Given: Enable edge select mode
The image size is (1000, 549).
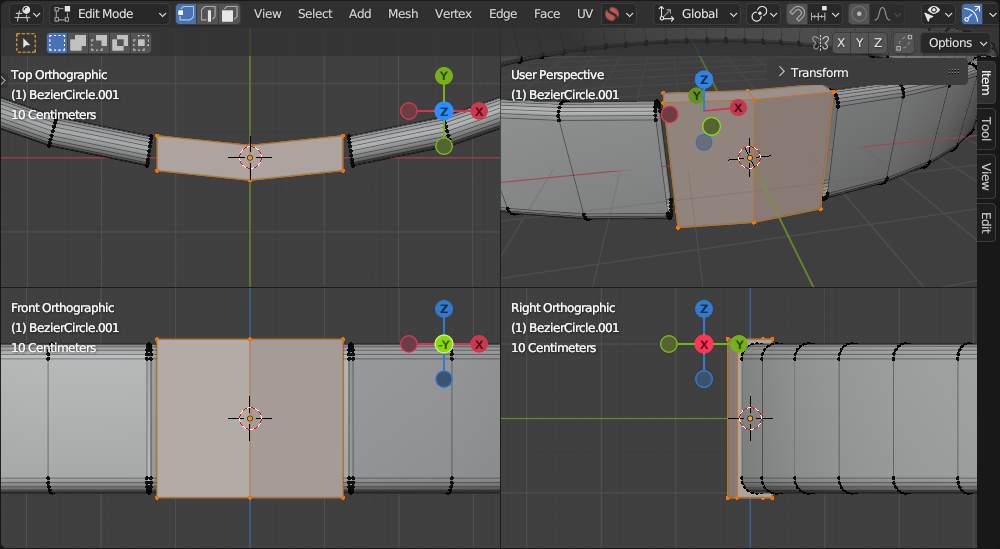Looking at the screenshot, I should (208, 13).
